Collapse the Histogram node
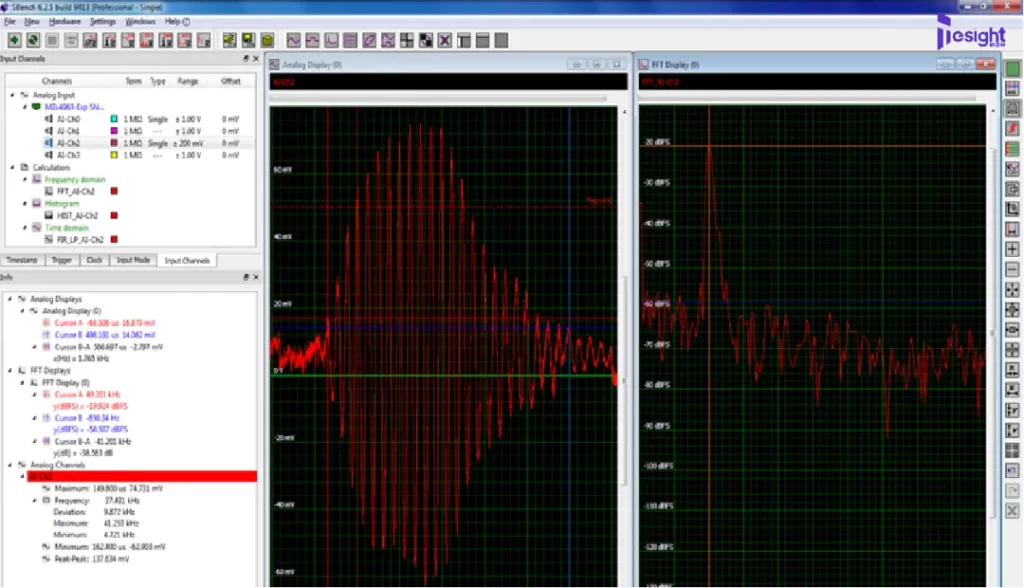Screen dimensions: 1024x588 click(x=25, y=203)
